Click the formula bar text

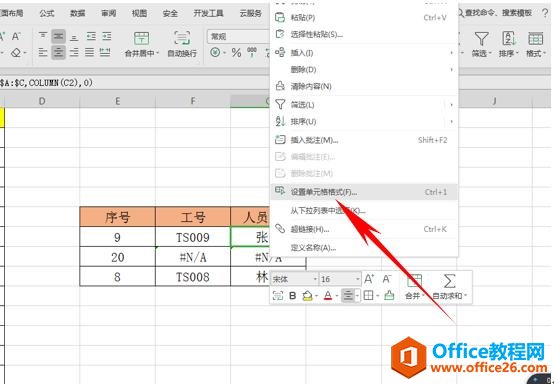[x=46, y=83]
